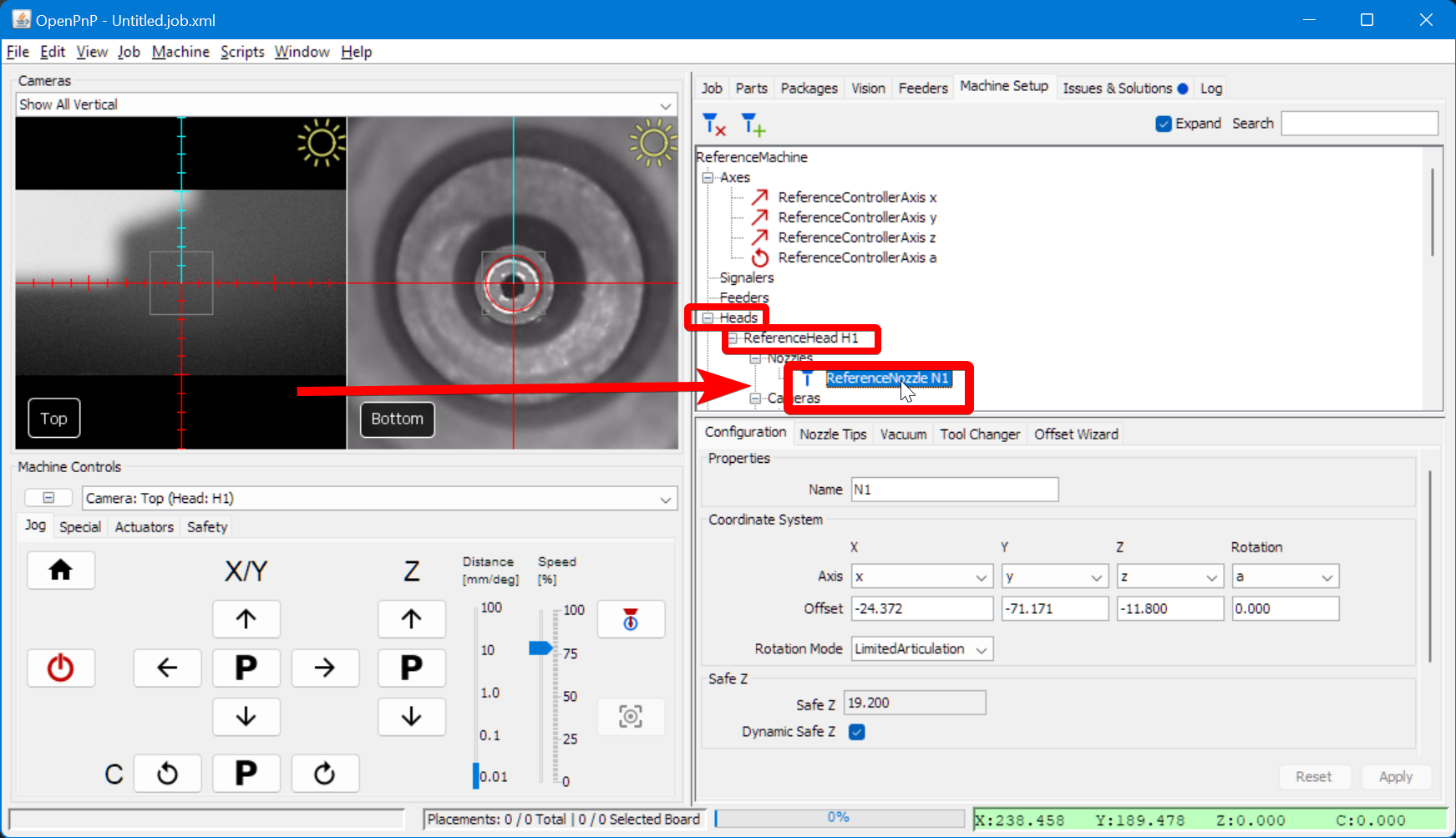Click the capture camera position icon
Viewport: 1456px width, 838px height.
click(631, 716)
